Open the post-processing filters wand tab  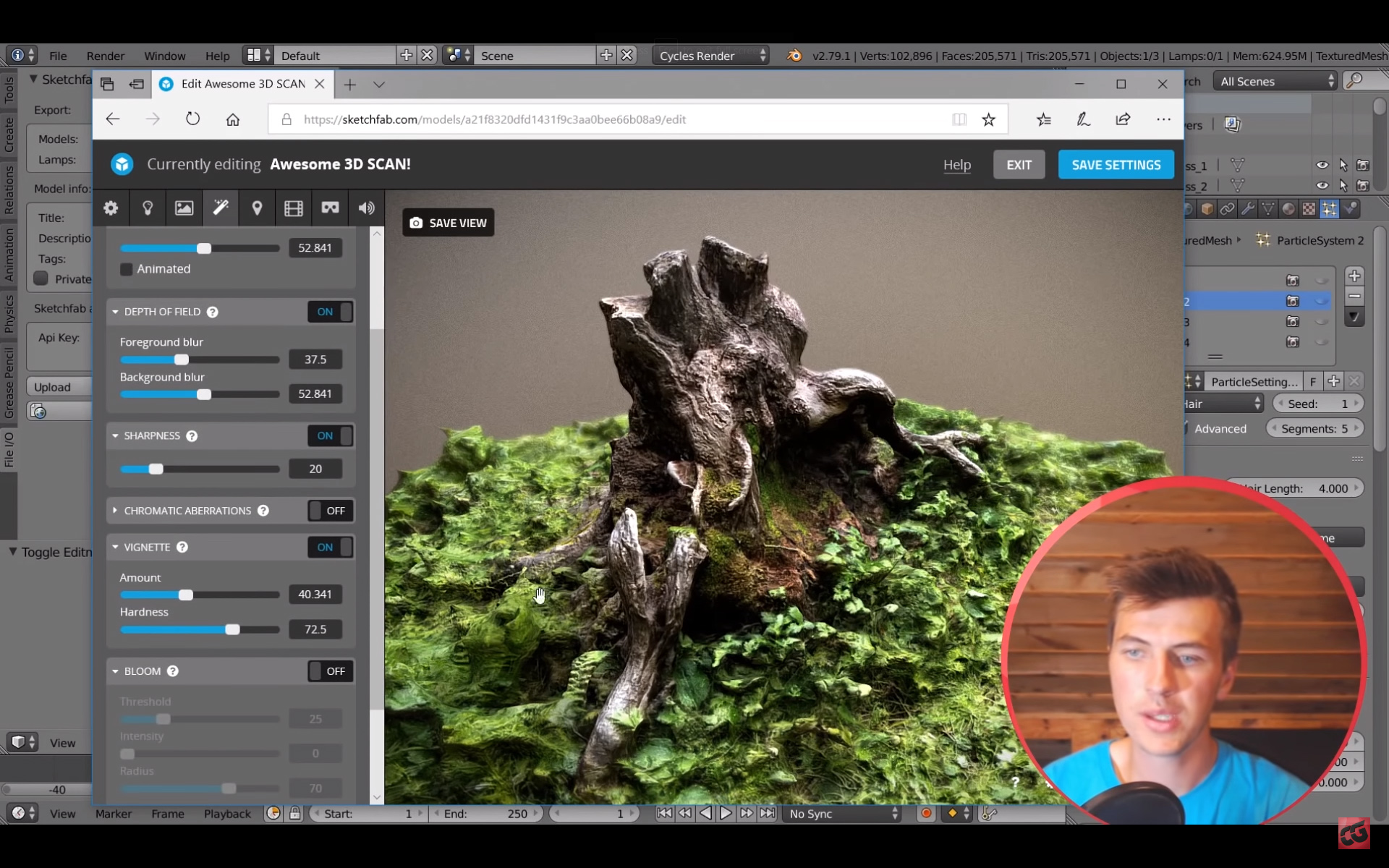coord(221,208)
